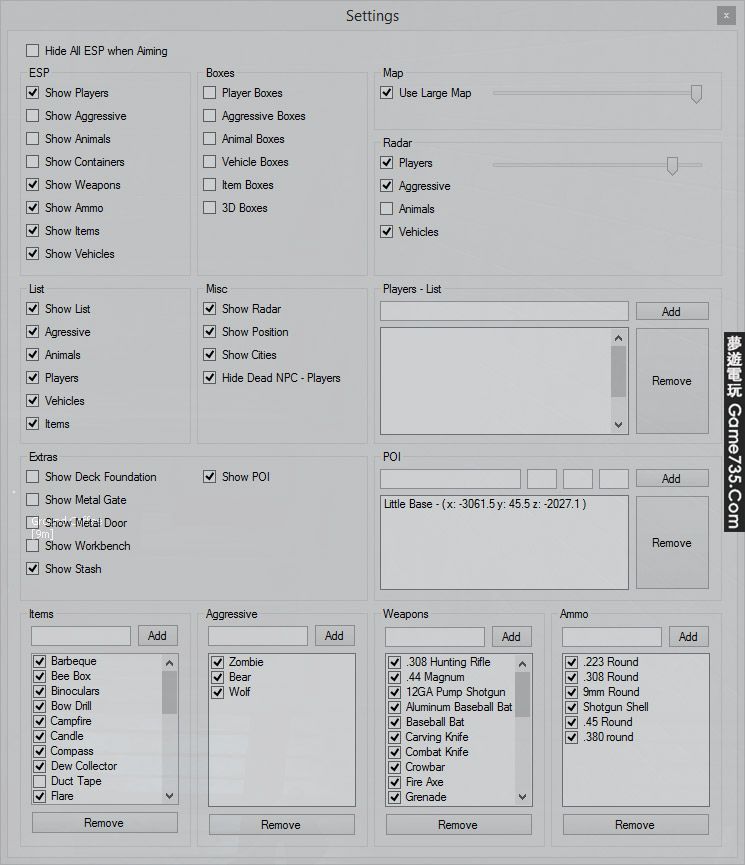The height and width of the screenshot is (865, 745).
Task: Click Add button beside Players list field
Action: pos(671,311)
